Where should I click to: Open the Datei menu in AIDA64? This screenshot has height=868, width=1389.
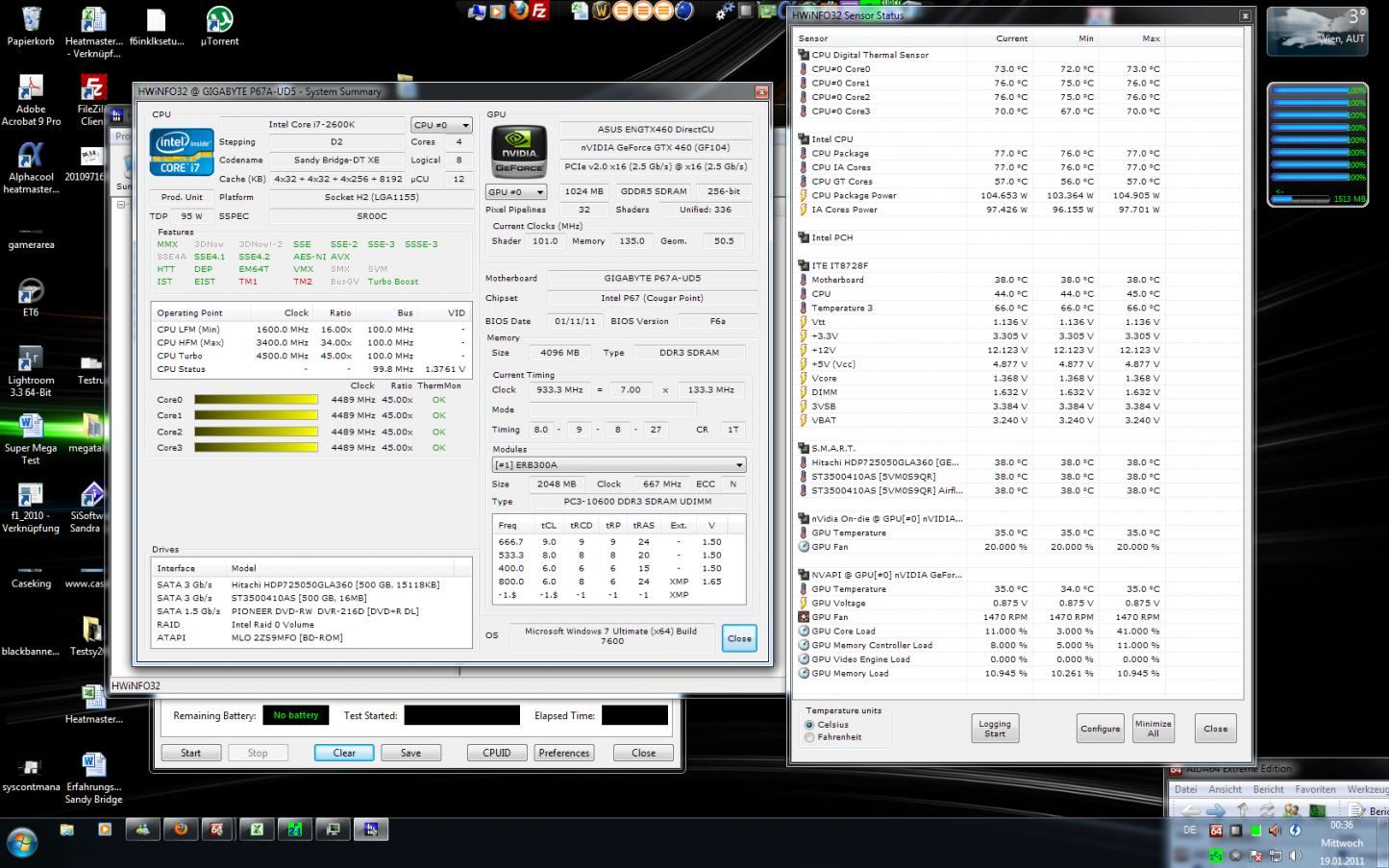[1185, 789]
